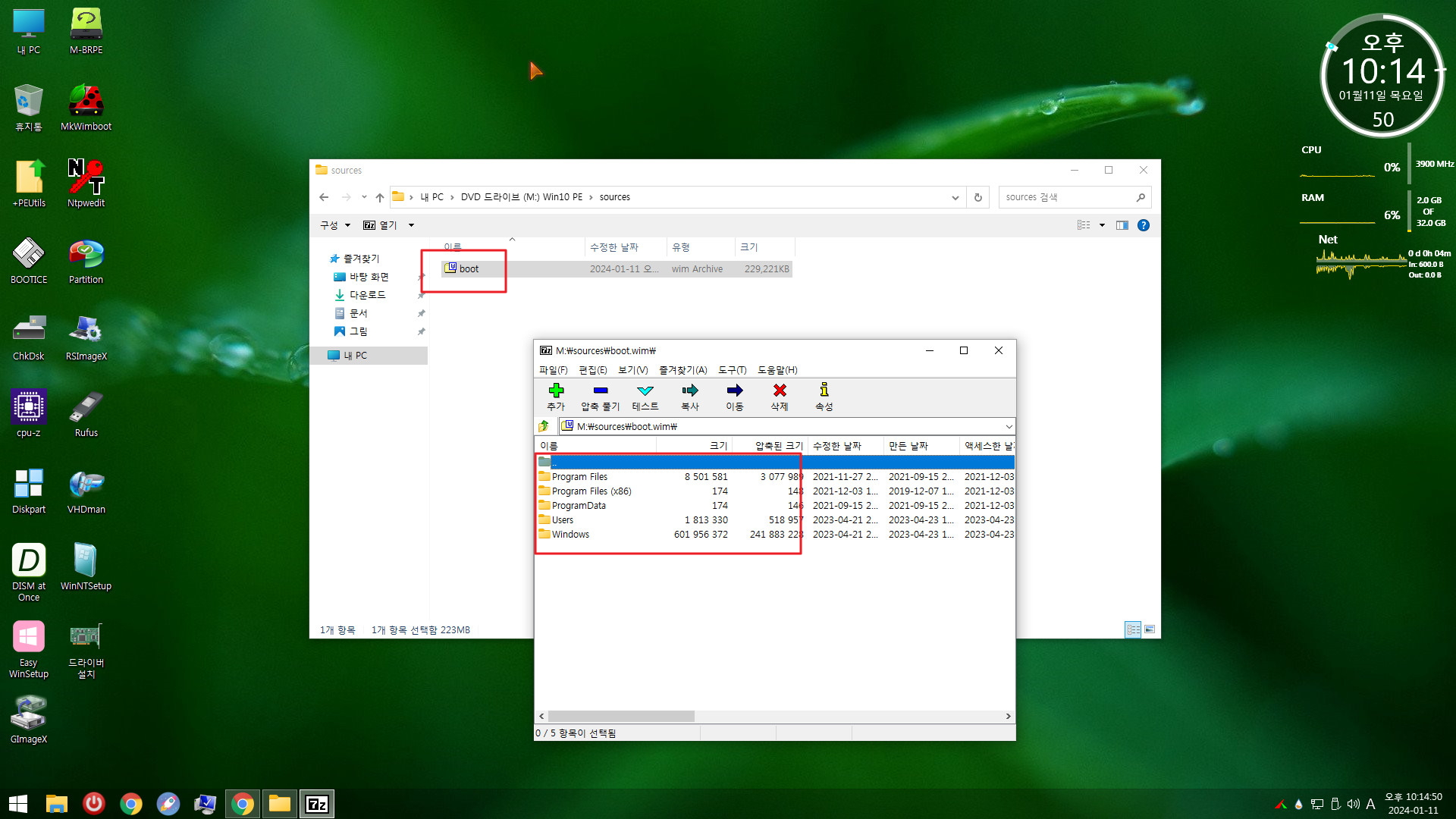This screenshot has width=1456, height=819.
Task: Open the 7-Zip path combo box dropdown
Action: click(x=1009, y=426)
